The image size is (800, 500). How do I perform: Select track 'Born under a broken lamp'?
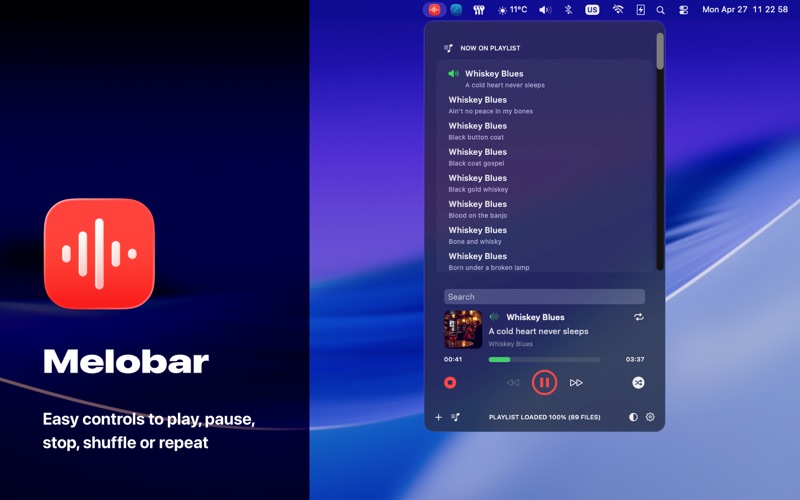click(545, 261)
